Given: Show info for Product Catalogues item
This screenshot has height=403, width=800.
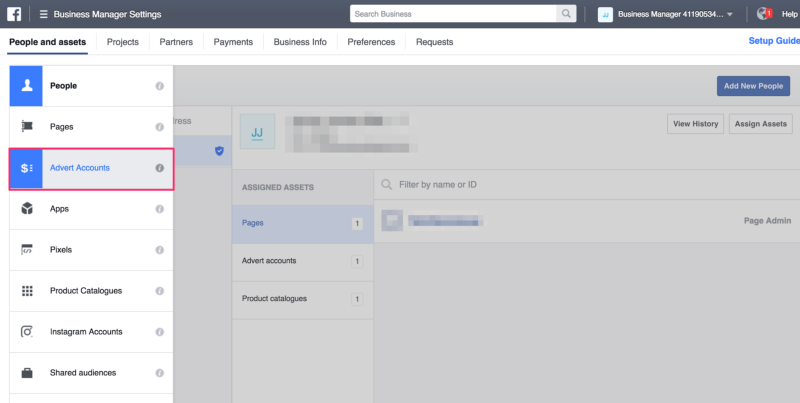Looking at the screenshot, I should (160, 291).
